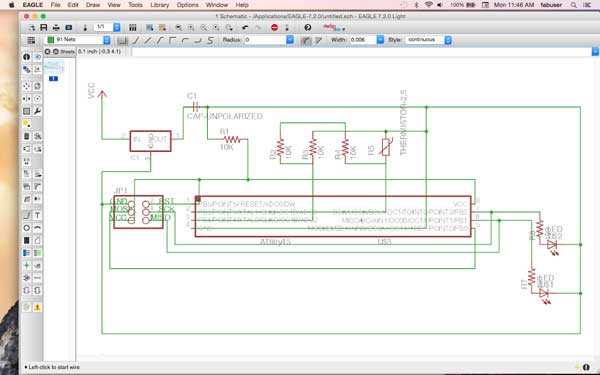This screenshot has height=375, width=600.
Task: Run the ERC check tool
Action: pyautogui.click(x=26, y=307)
